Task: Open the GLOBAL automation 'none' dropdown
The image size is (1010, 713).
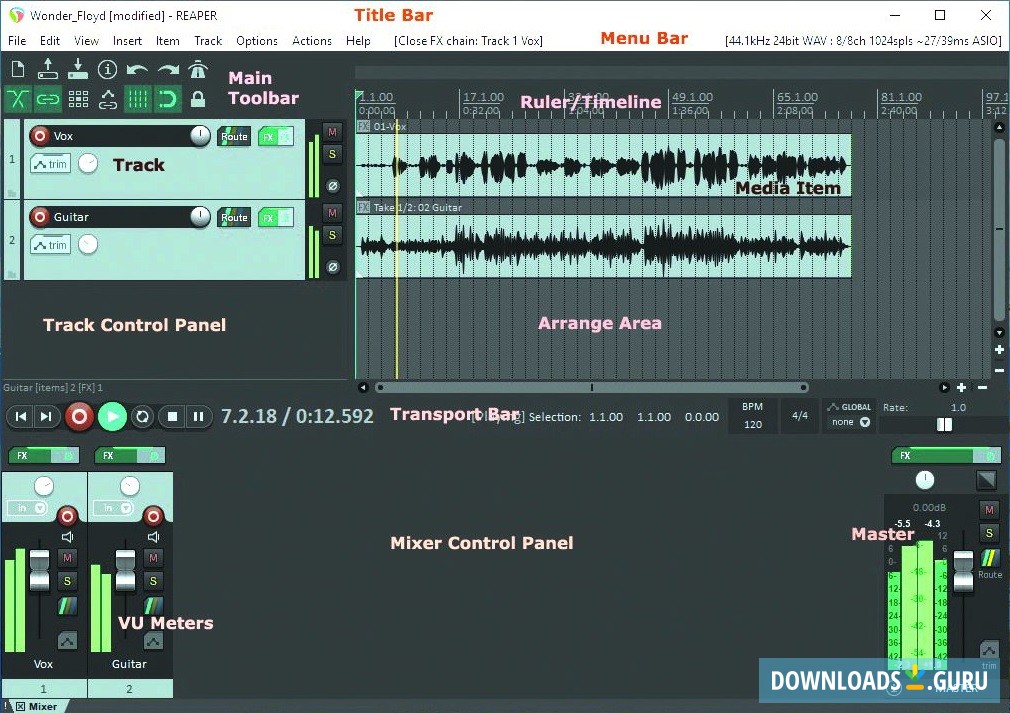Action: (850, 422)
